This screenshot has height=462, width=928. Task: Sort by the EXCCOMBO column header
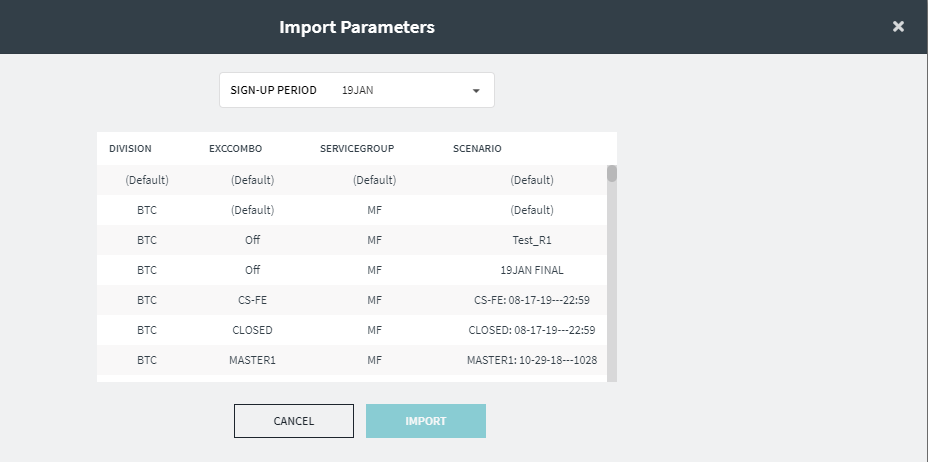tap(236, 148)
